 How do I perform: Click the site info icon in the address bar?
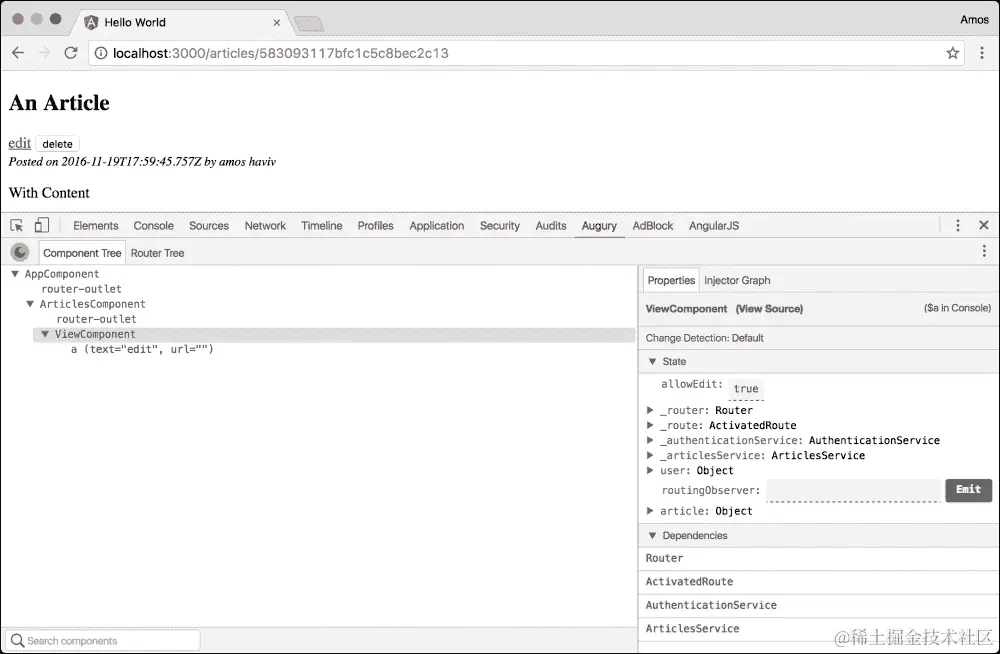tap(101, 53)
